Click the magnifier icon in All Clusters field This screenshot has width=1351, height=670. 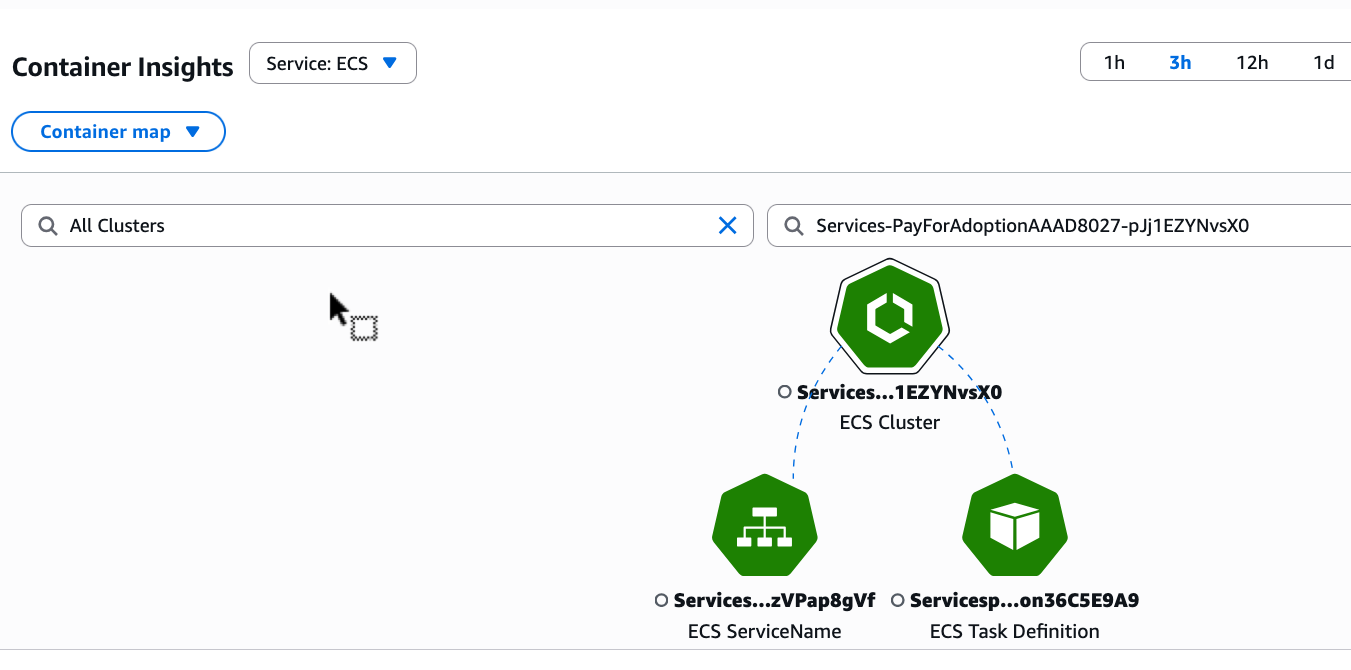point(47,226)
